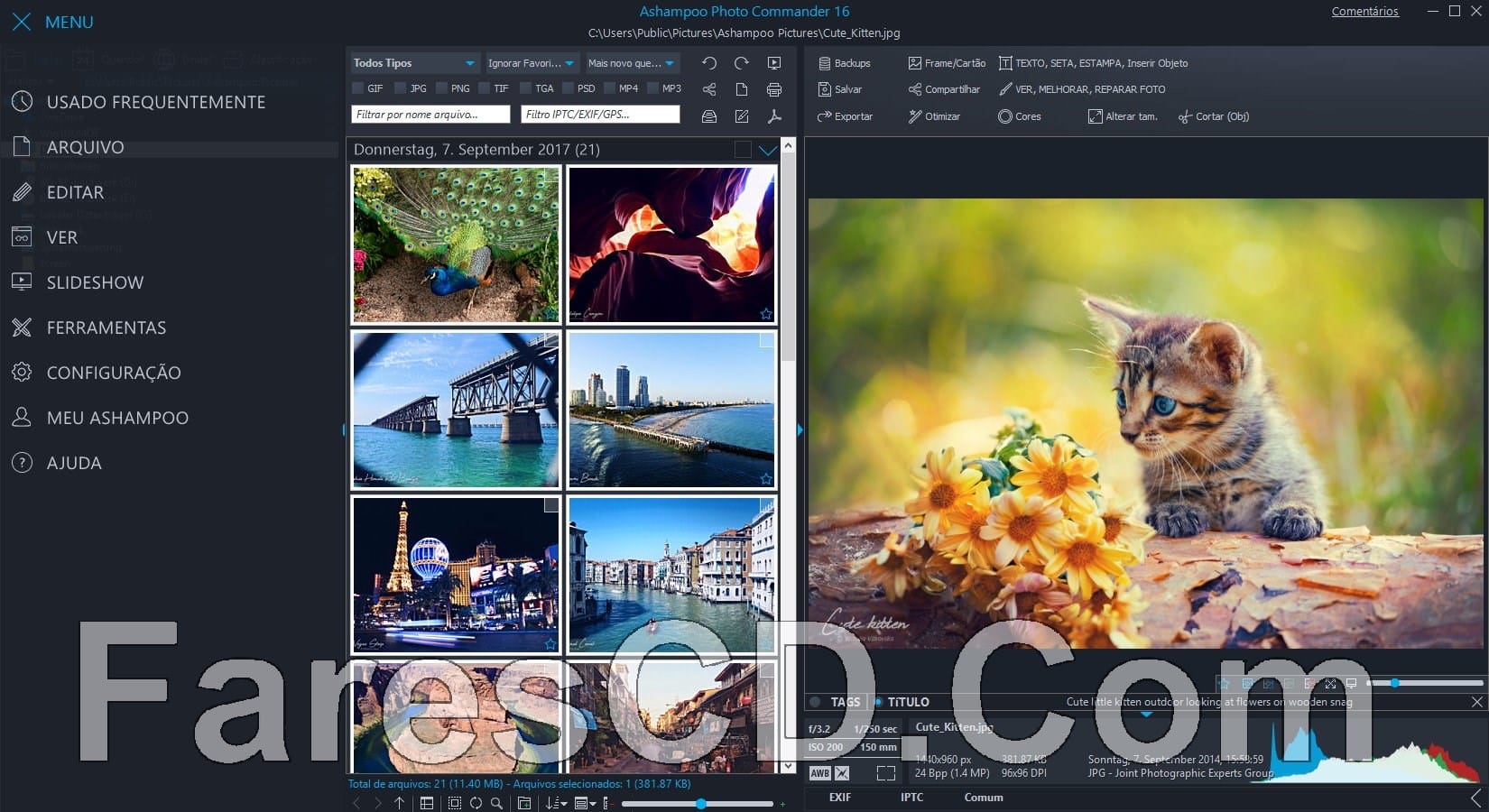Viewport: 1489px width, 812px height.
Task: Select the TÍTULO radio option
Action: point(878,702)
